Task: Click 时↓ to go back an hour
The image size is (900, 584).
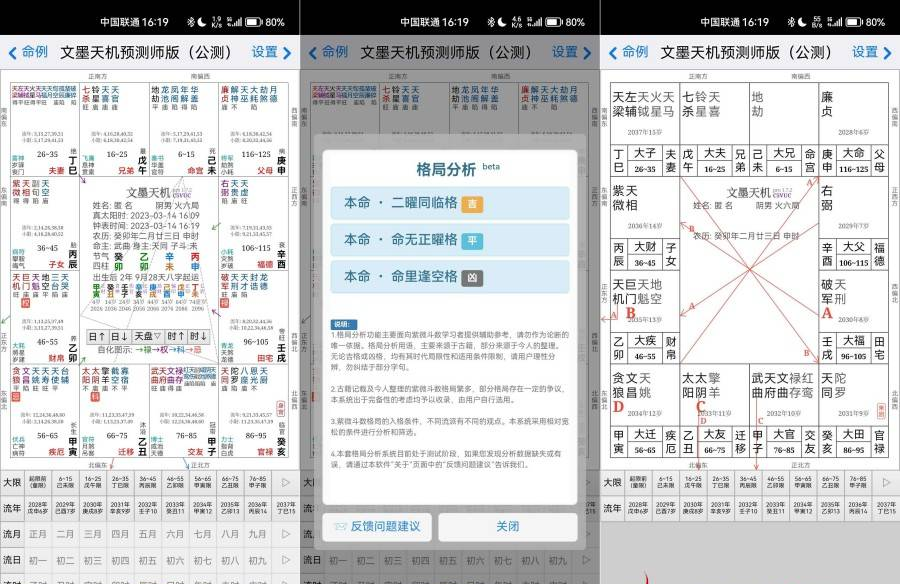Action: coord(197,336)
